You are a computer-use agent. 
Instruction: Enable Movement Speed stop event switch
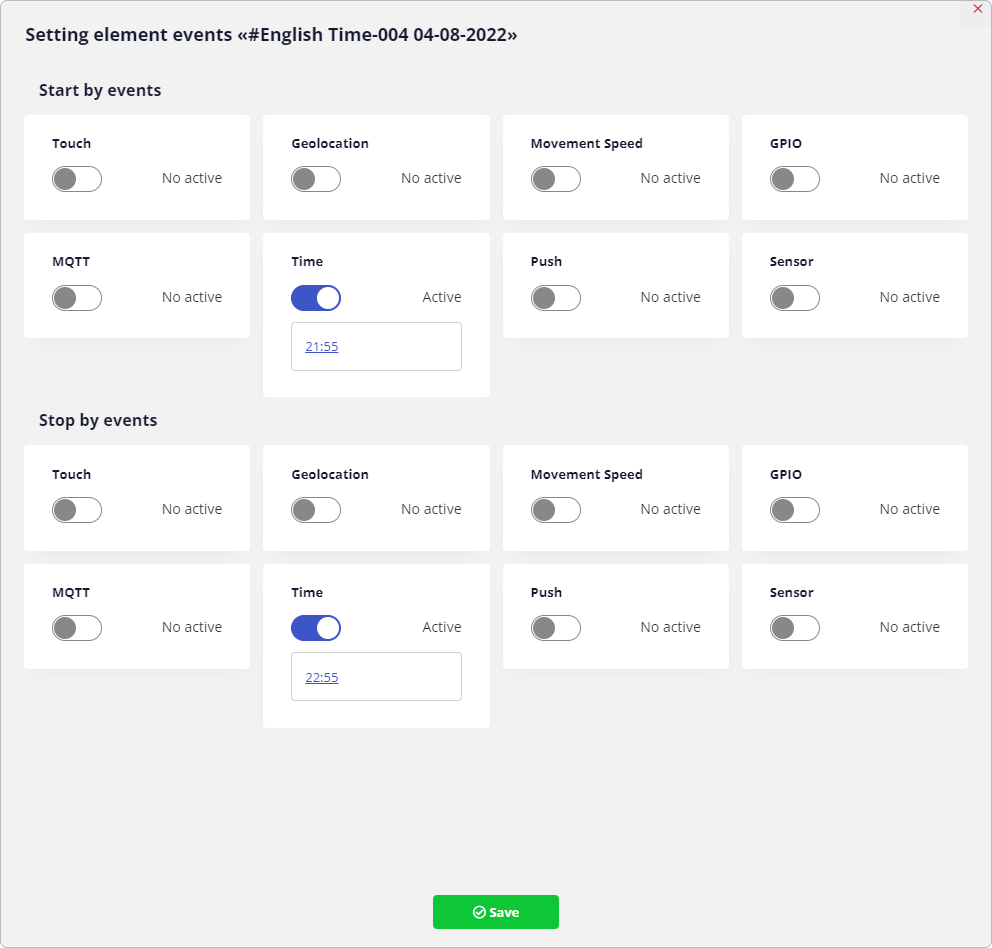pos(556,510)
